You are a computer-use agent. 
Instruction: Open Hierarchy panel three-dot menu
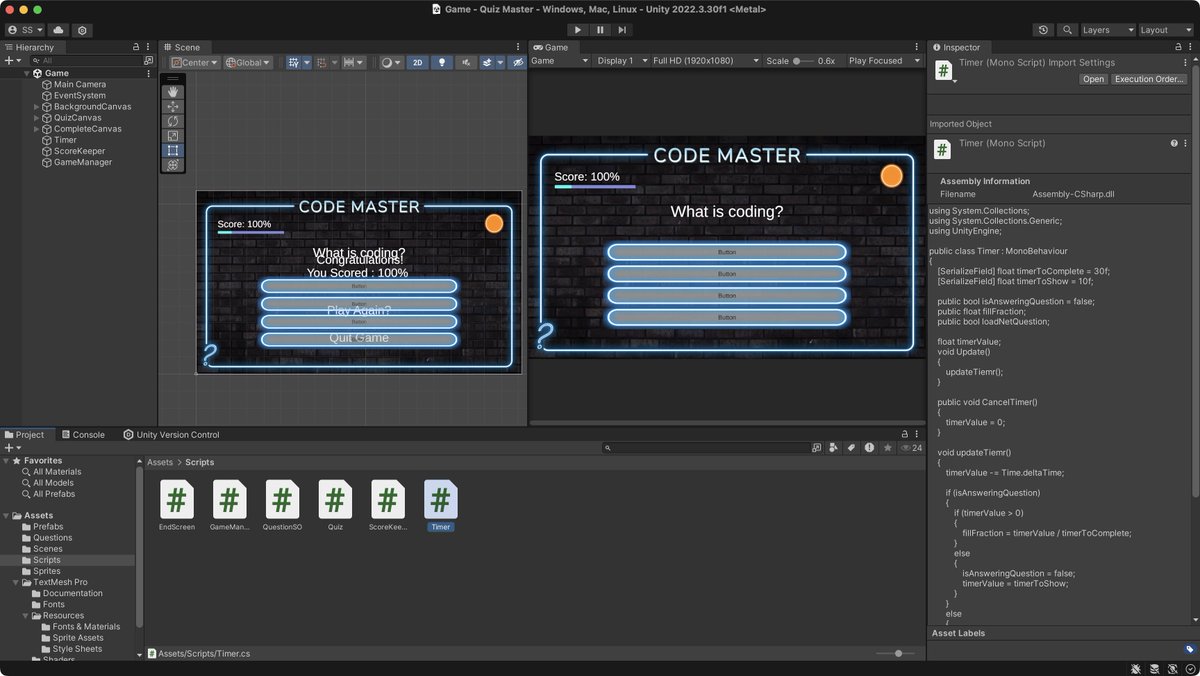click(x=150, y=47)
